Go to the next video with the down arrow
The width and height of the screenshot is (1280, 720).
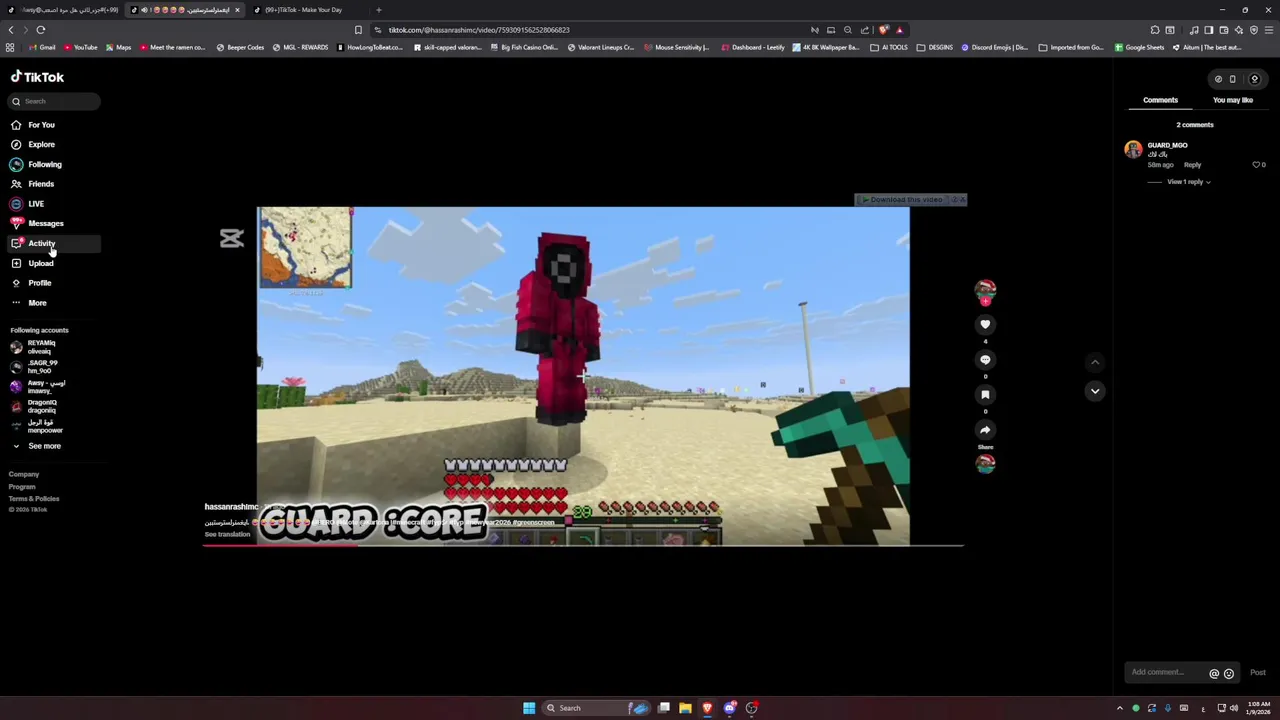point(1095,391)
